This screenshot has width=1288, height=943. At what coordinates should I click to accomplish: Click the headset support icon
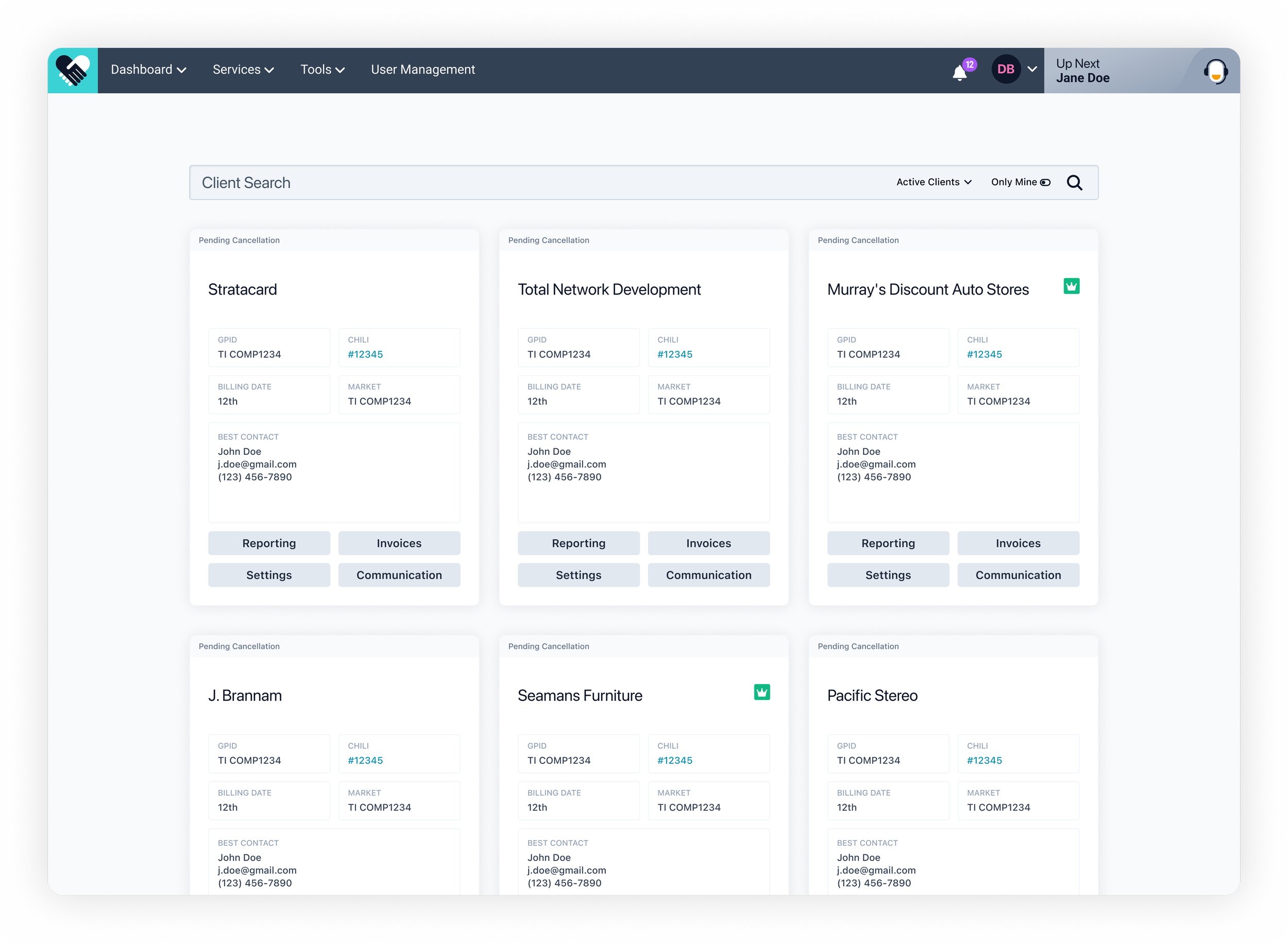point(1215,72)
